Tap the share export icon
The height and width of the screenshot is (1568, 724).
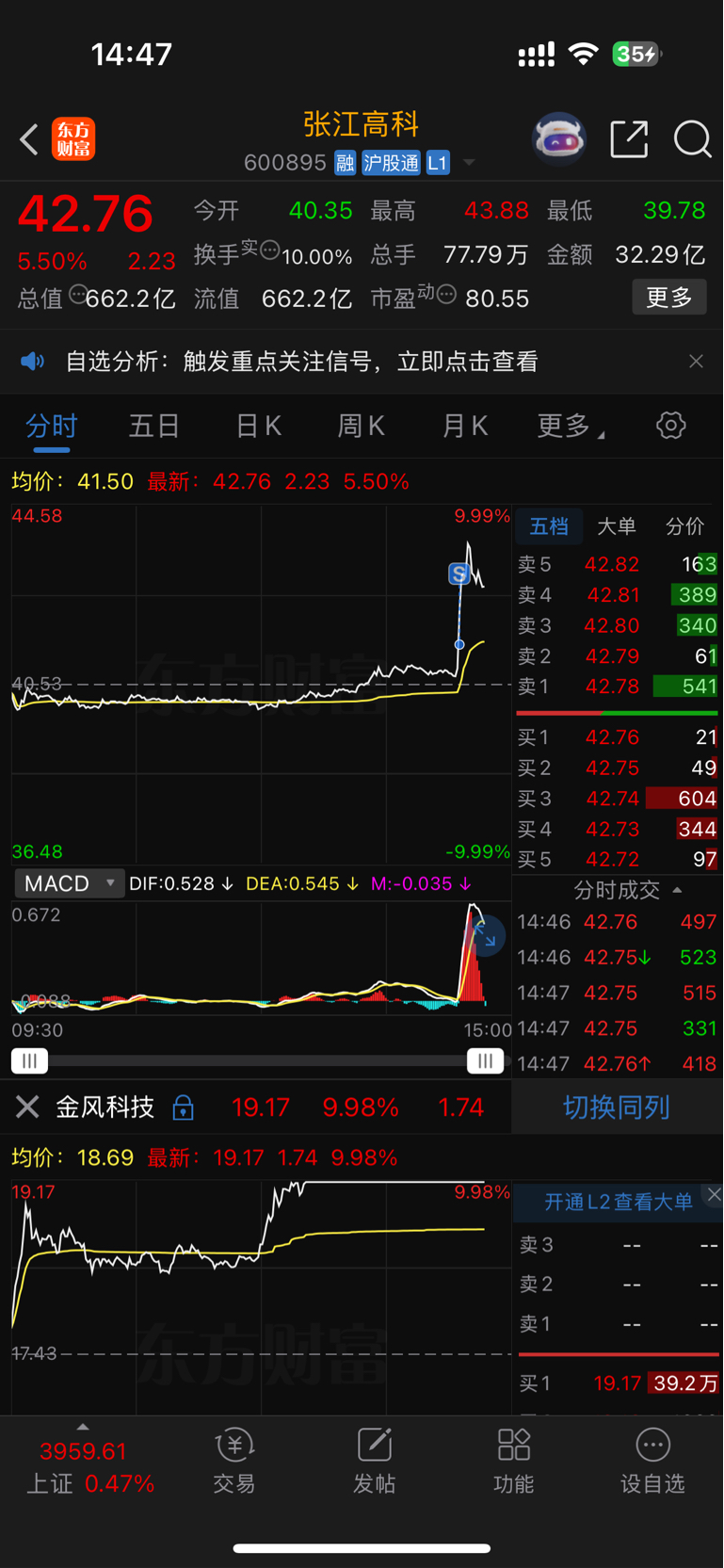click(629, 139)
